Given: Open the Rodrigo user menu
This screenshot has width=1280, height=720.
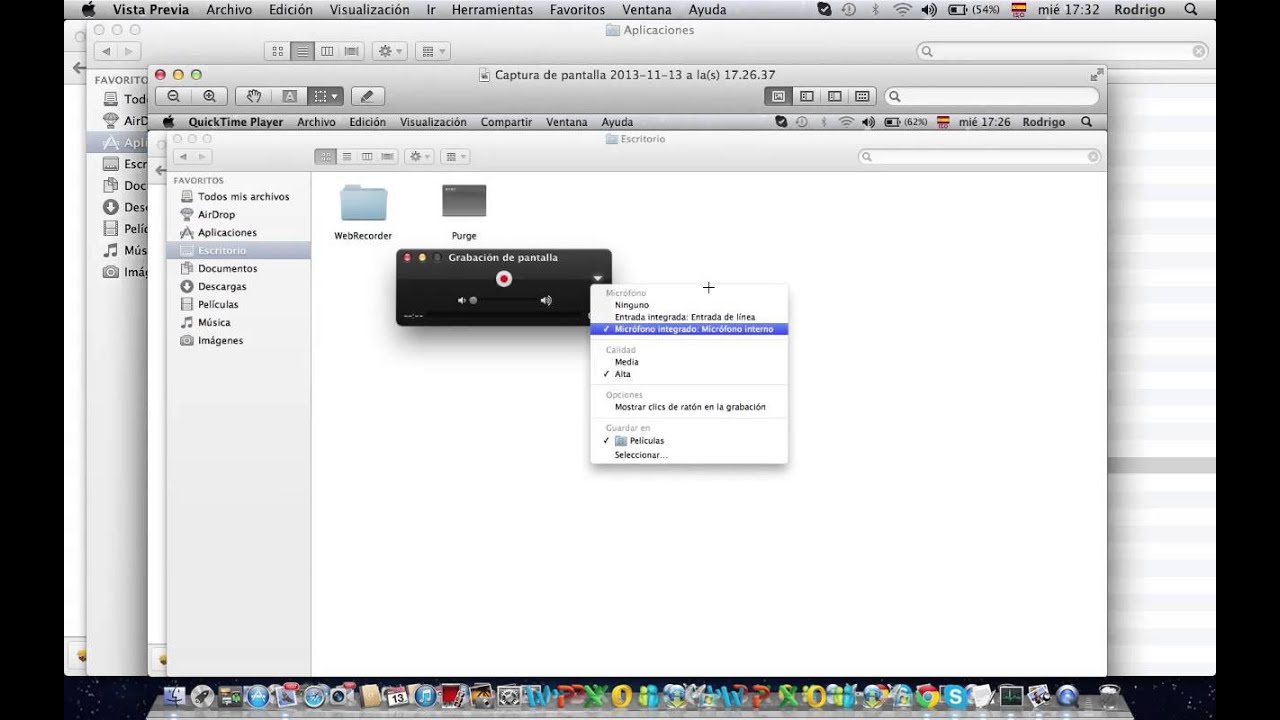Looking at the screenshot, I should click(1139, 9).
